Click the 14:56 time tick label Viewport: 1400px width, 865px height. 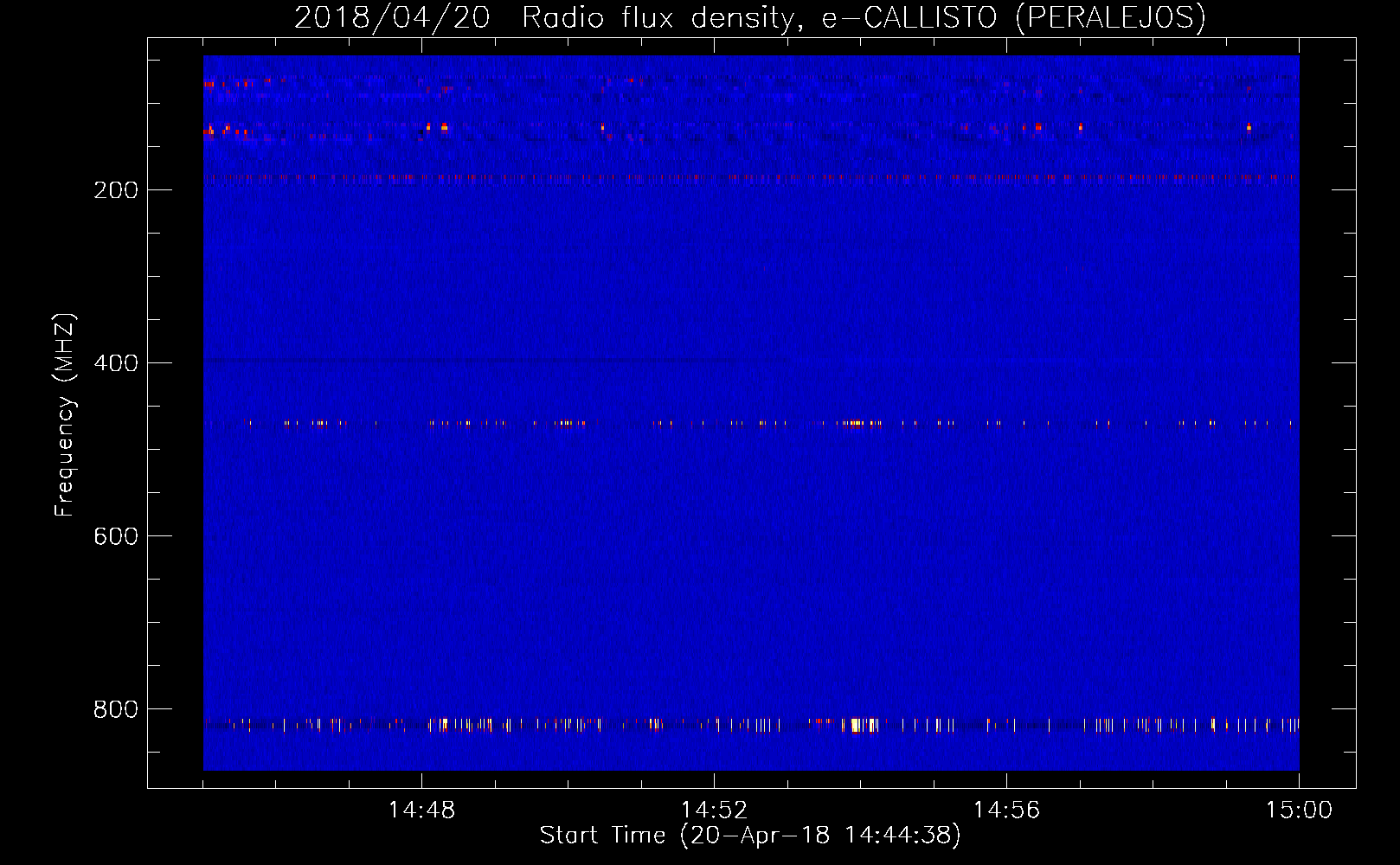click(x=1006, y=811)
